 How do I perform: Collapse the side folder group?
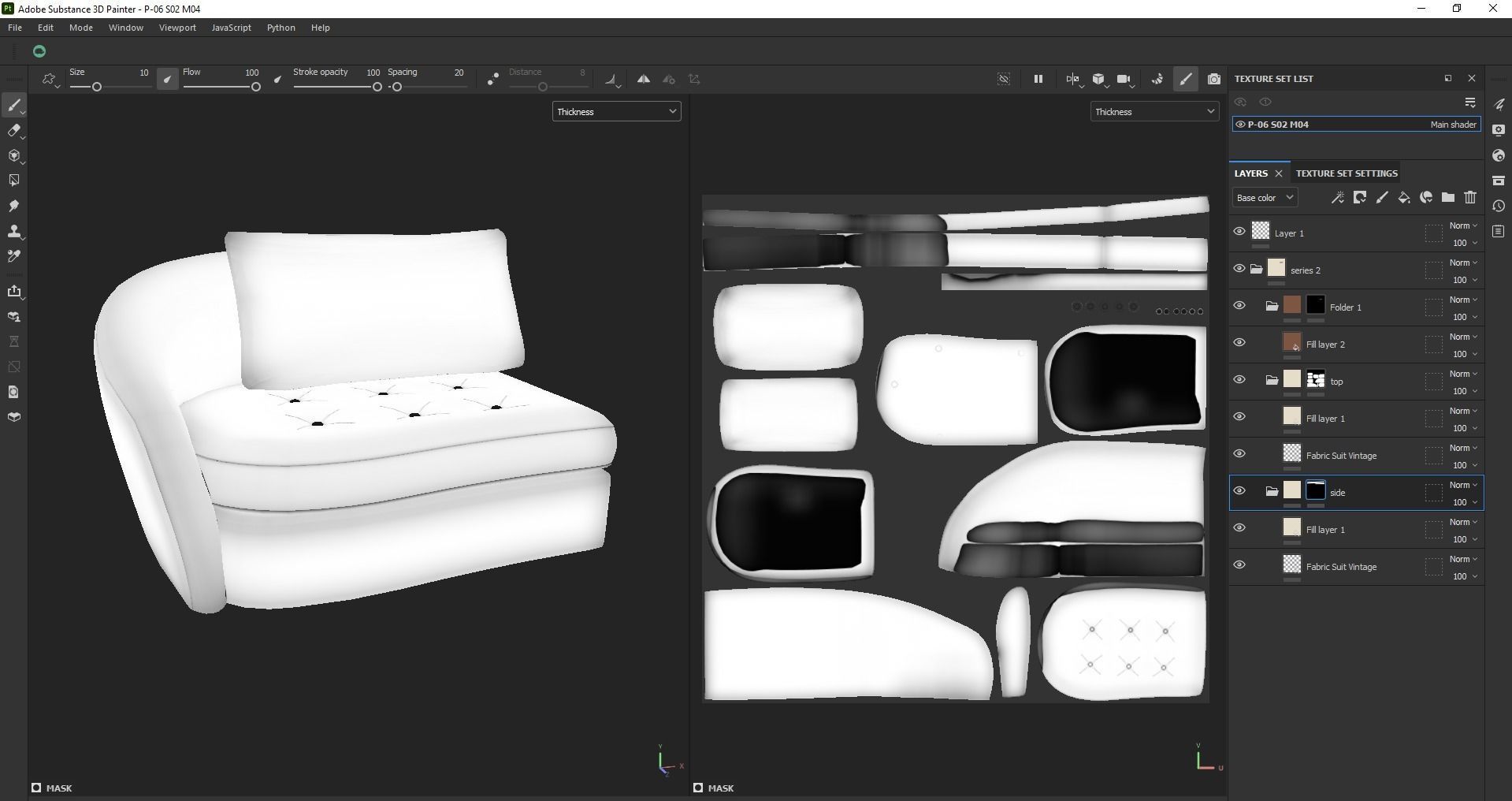point(1272,492)
